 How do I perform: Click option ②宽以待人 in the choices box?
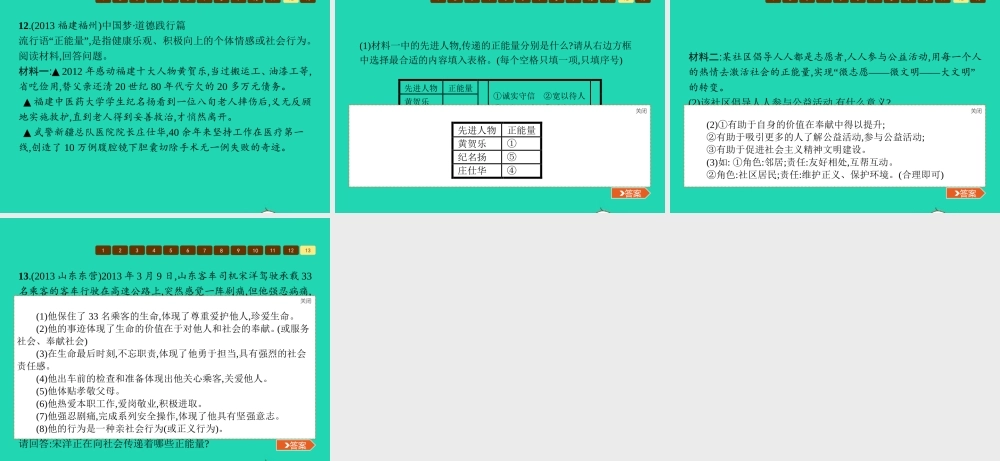(x=564, y=96)
